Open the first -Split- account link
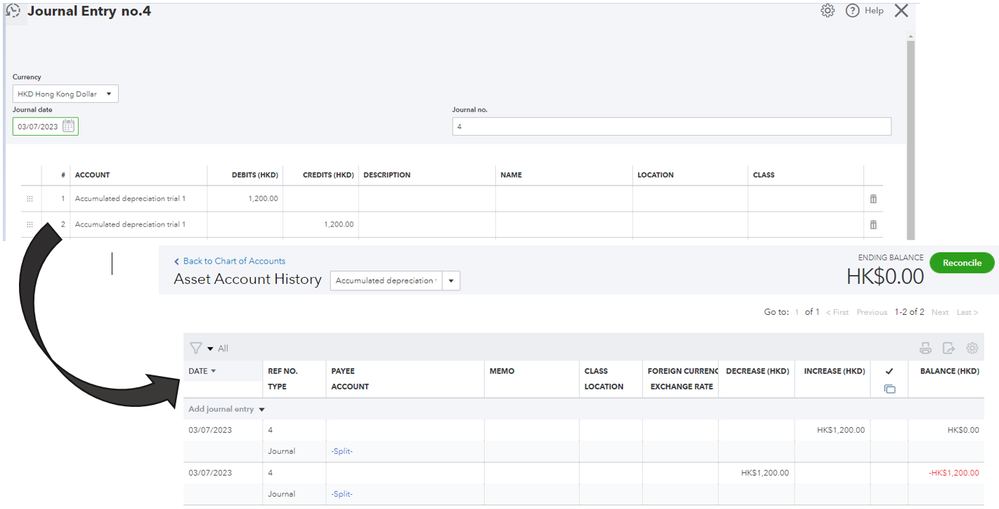The image size is (999, 509). (x=342, y=451)
